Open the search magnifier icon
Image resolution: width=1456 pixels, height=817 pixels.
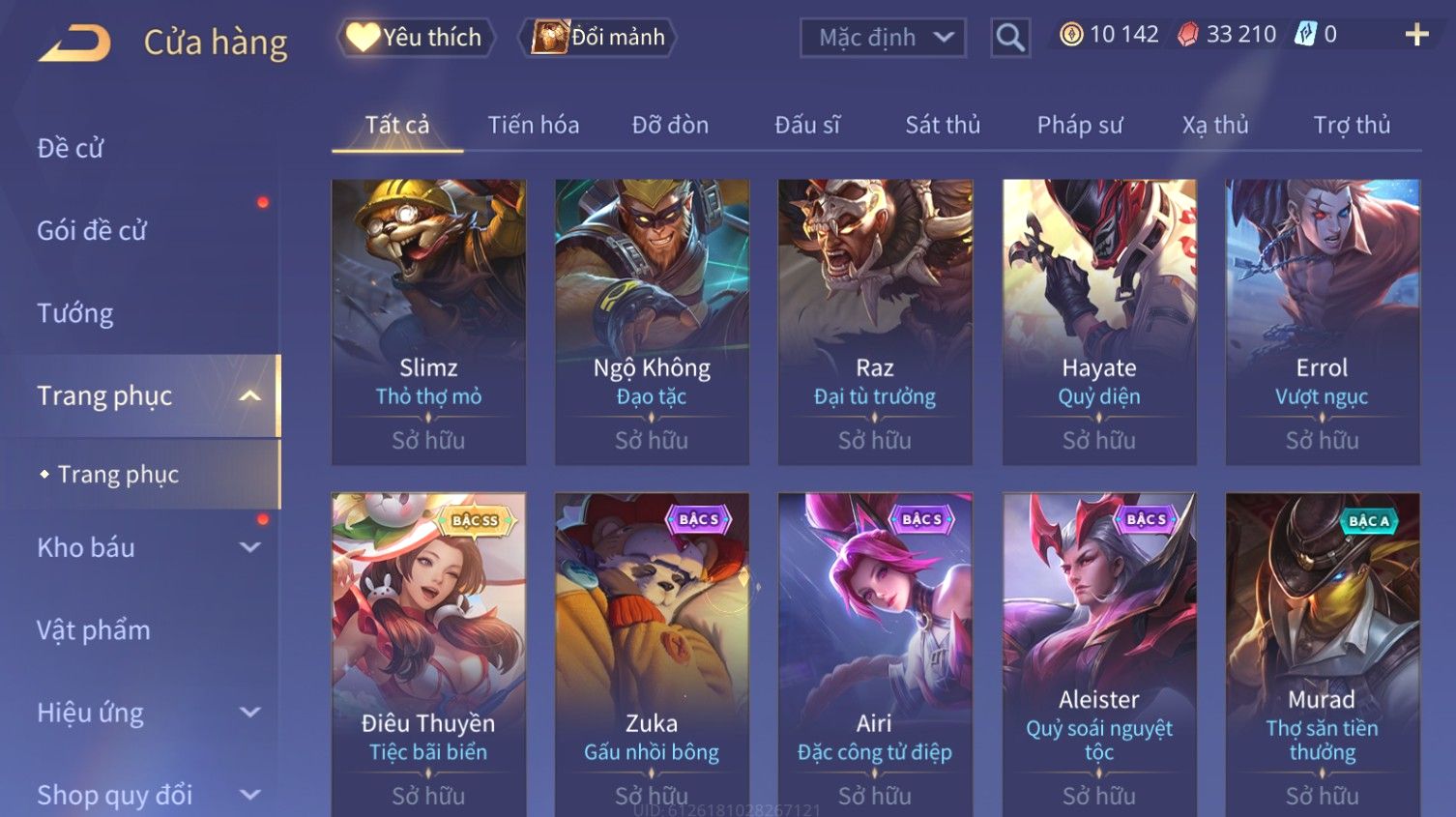pos(1010,39)
